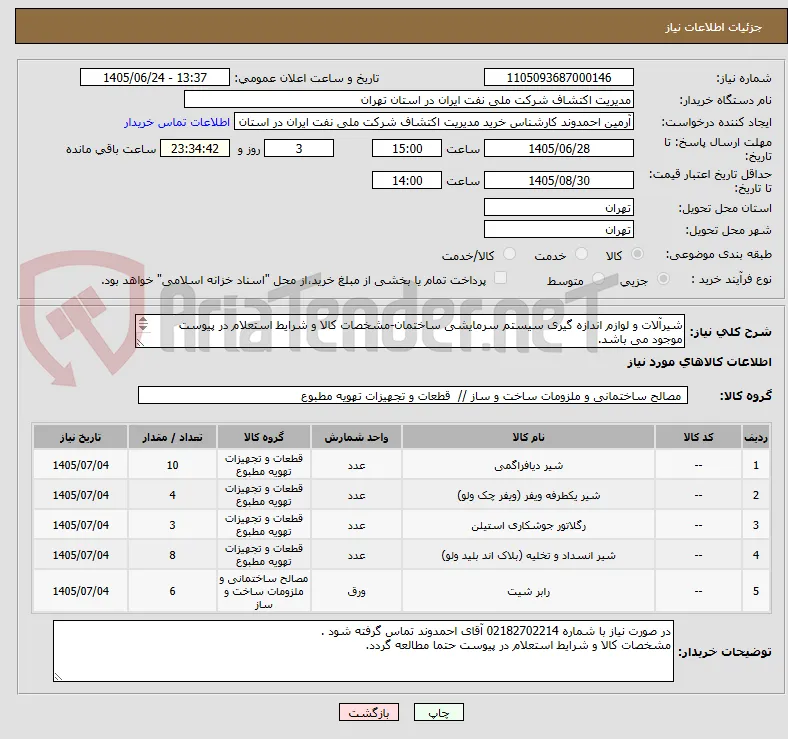The image size is (788, 739).
Task: Click the توضیحات خریدار text area
Action: pos(363,651)
